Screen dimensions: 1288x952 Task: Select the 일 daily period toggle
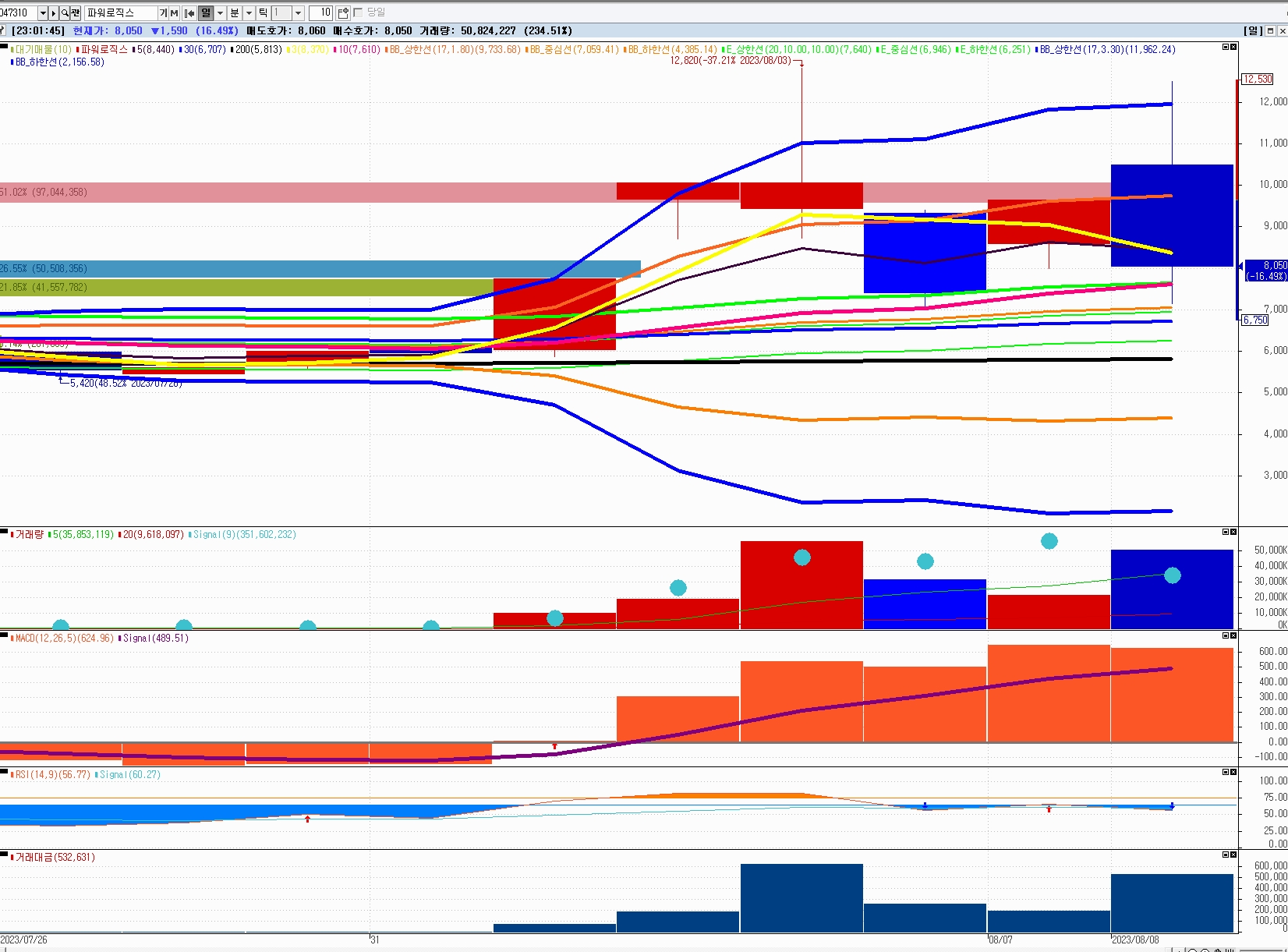coord(206,12)
